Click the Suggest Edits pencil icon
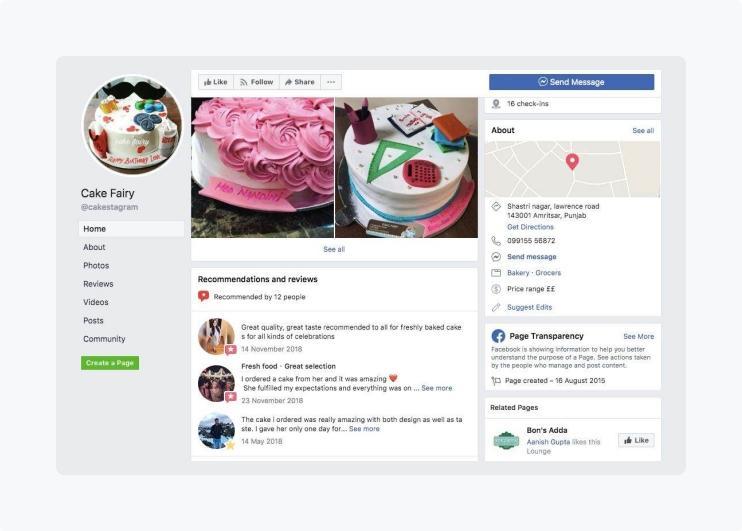Image resolution: width=742 pixels, height=531 pixels. 496,307
